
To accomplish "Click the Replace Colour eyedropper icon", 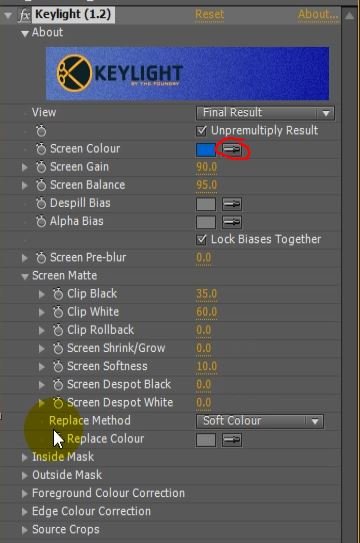I will point(232,440).
